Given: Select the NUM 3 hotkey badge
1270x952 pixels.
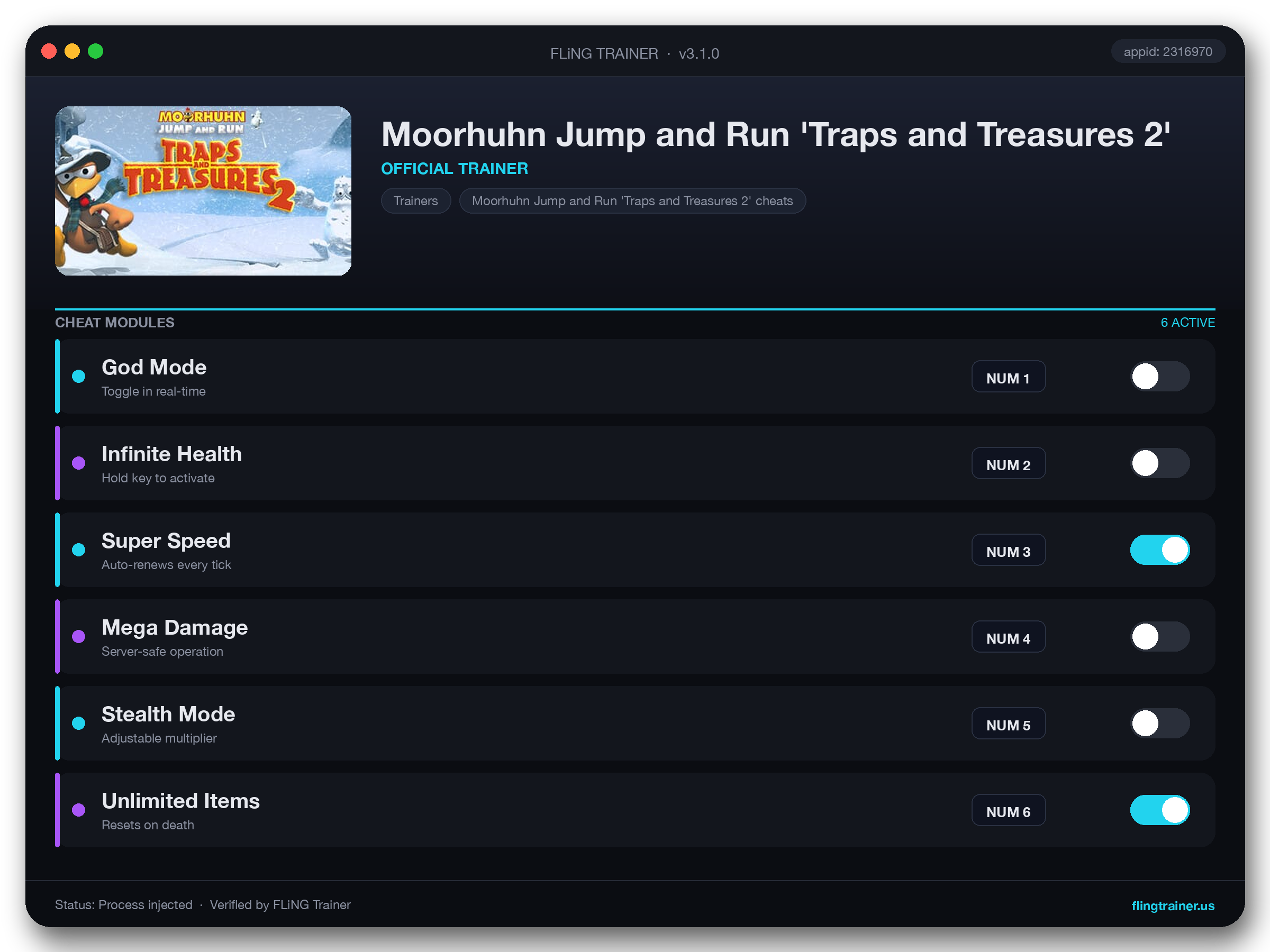Looking at the screenshot, I should (1008, 550).
